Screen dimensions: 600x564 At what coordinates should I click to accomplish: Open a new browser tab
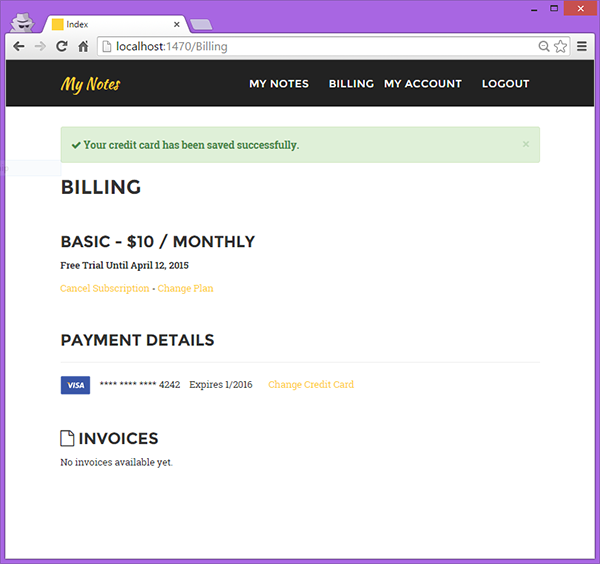[201, 24]
